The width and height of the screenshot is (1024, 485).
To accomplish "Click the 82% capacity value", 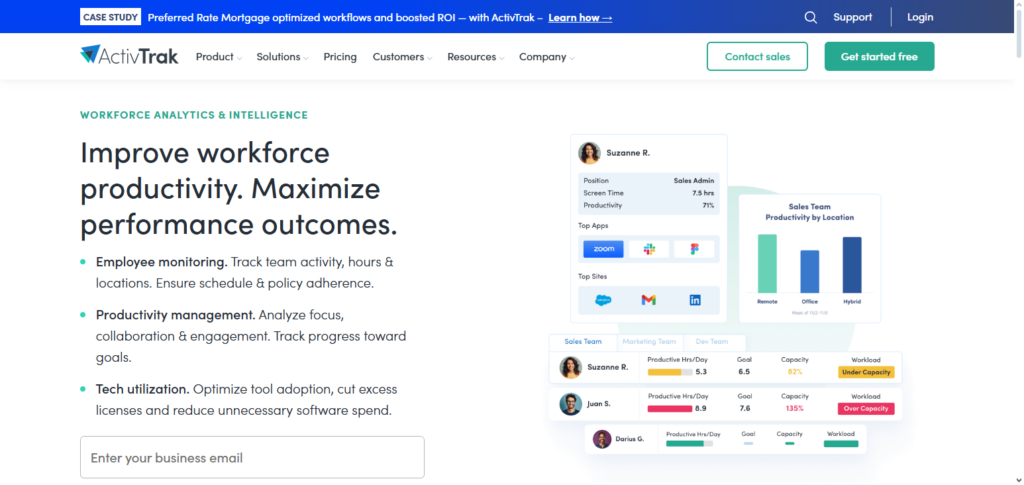I will pos(795,372).
